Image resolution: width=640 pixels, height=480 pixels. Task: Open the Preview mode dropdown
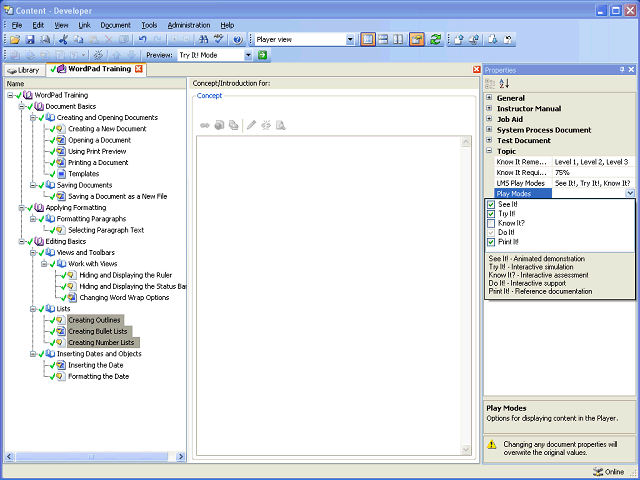point(248,55)
